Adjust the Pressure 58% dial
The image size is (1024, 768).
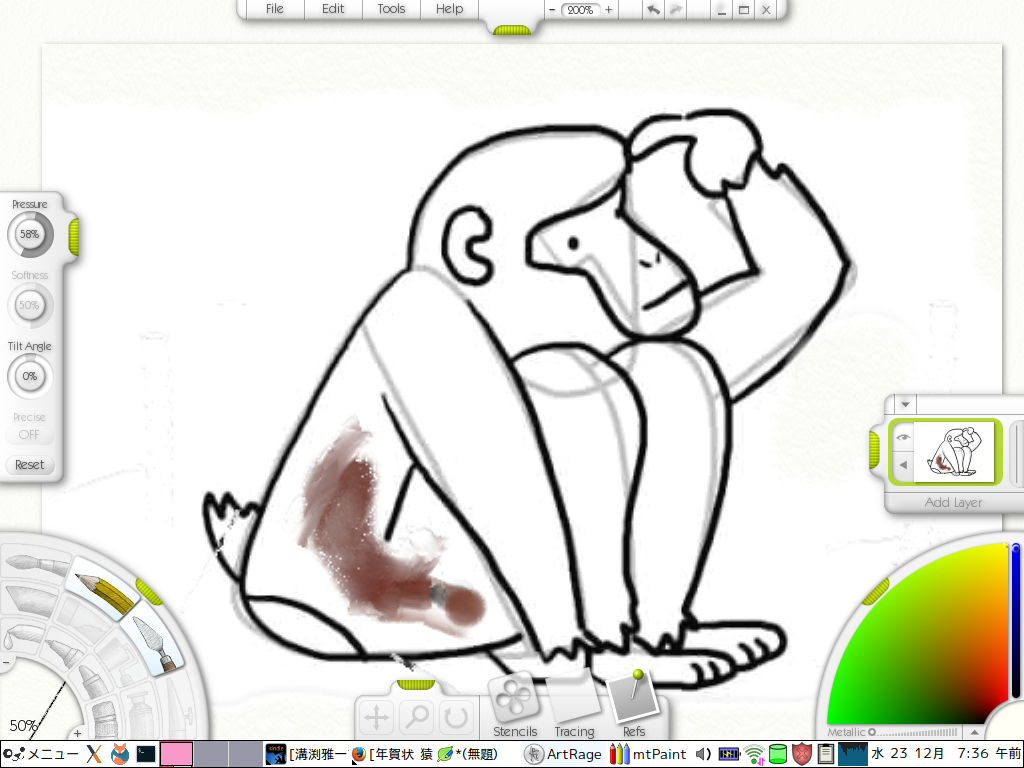point(29,234)
